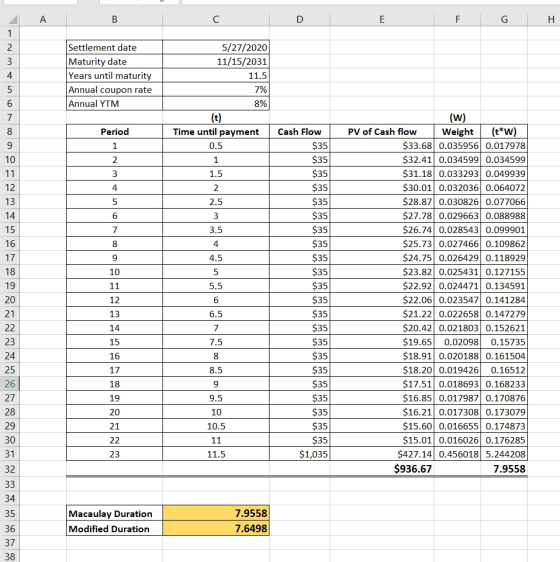
Task: Select row 26 header
Action: pyautogui.click(x=10, y=384)
